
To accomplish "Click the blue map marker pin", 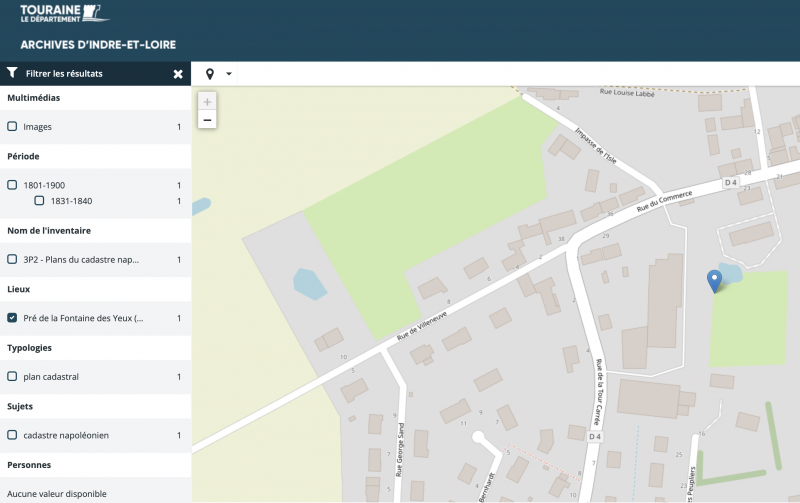I will (x=714, y=281).
